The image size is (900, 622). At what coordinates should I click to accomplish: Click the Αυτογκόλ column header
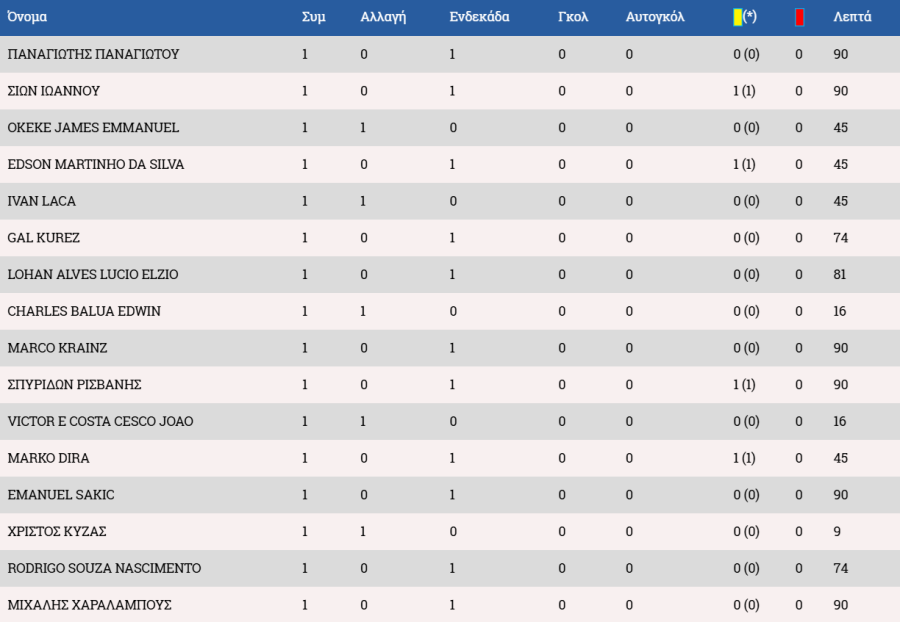[x=655, y=17]
